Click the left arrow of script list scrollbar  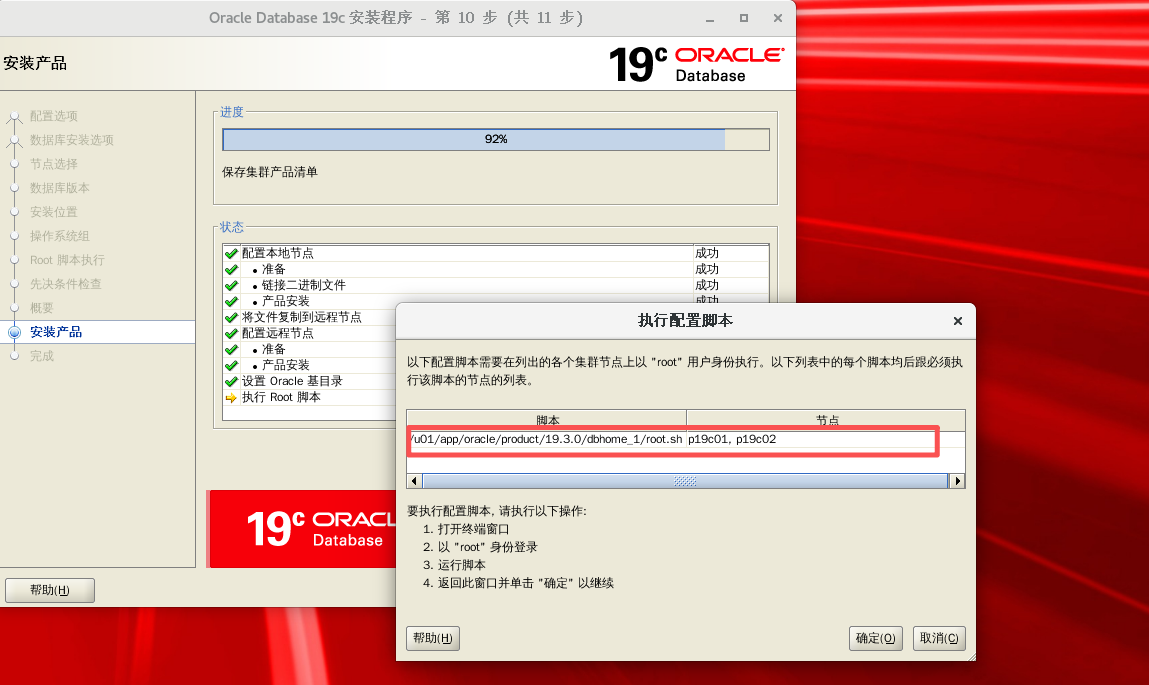click(x=415, y=481)
